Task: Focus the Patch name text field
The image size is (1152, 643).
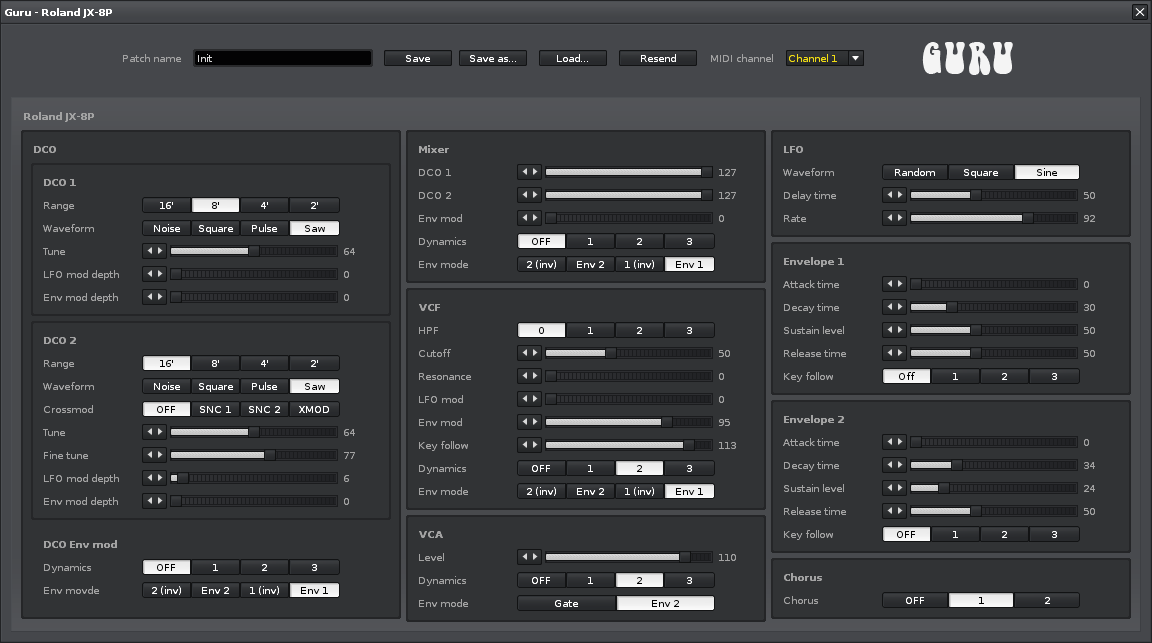Action: (x=283, y=58)
